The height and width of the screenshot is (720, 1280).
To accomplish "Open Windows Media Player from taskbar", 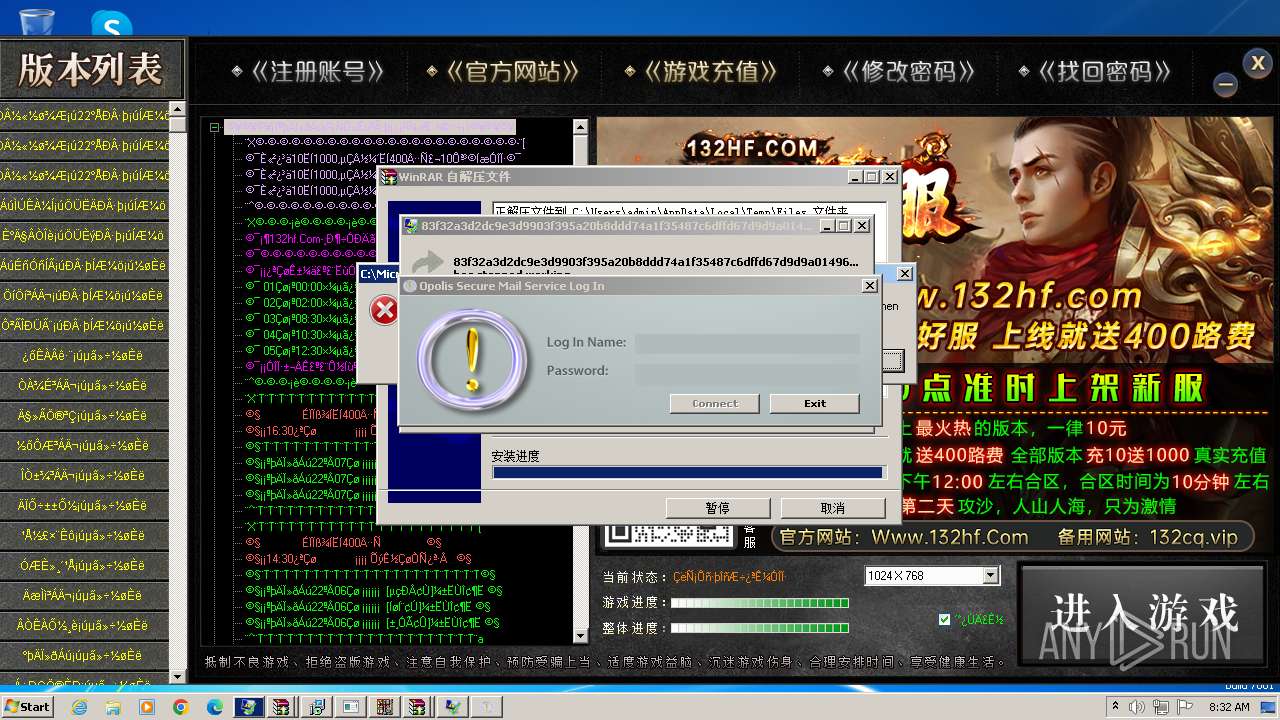I will [147, 707].
